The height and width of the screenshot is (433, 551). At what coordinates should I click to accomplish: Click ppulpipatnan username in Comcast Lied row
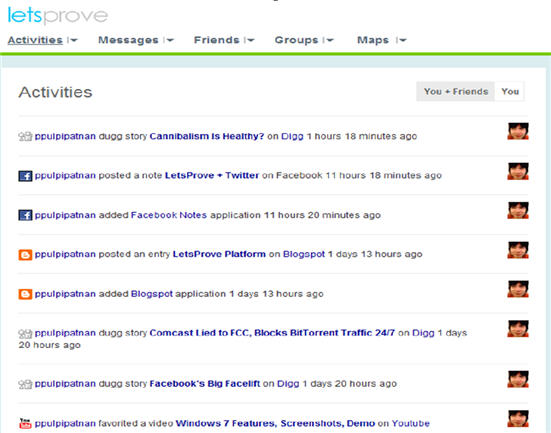(65, 333)
